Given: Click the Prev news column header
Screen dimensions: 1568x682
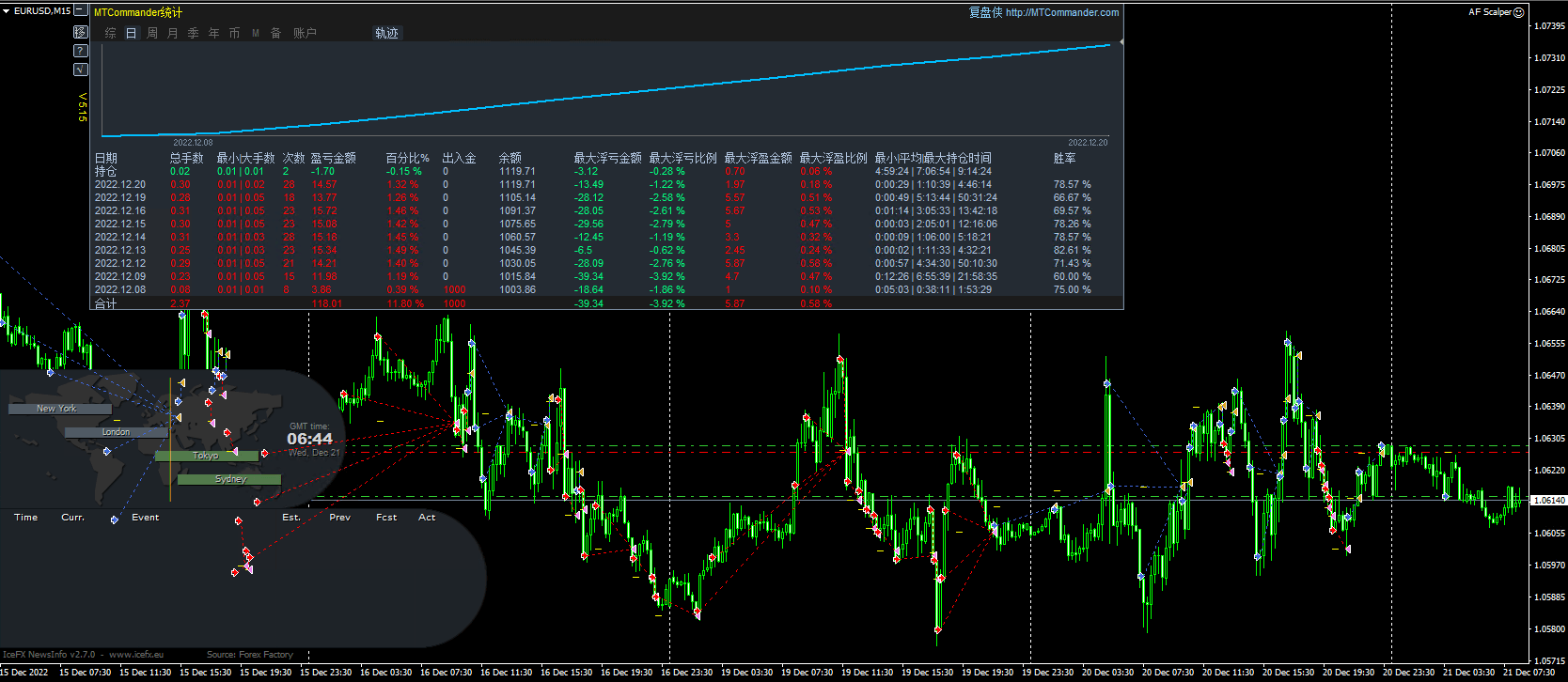Looking at the screenshot, I should point(340,518).
